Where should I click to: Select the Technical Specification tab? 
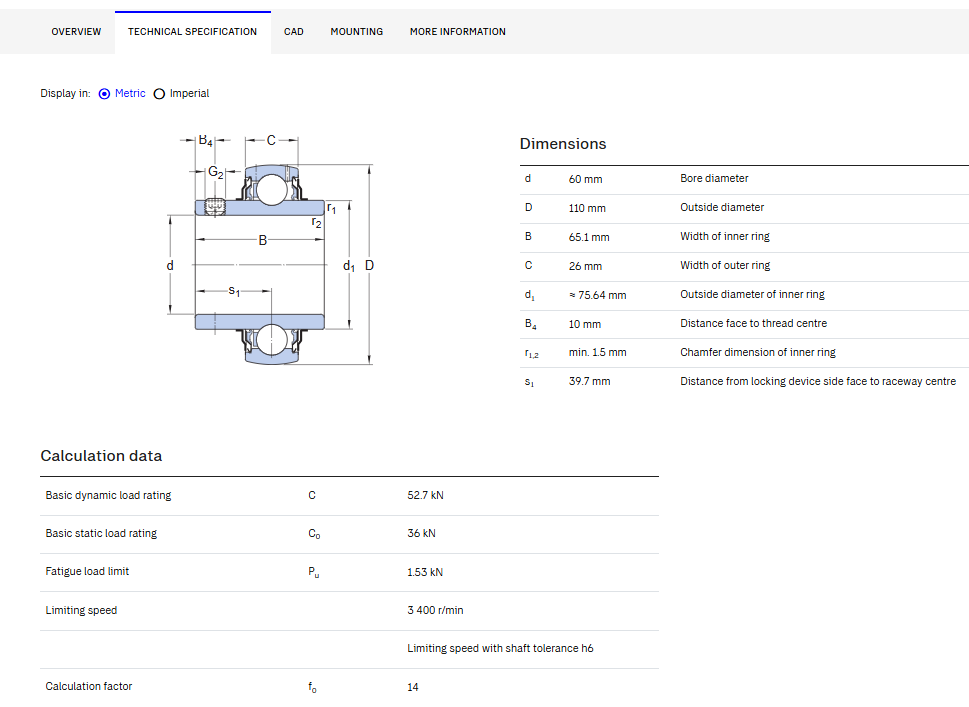click(x=192, y=32)
